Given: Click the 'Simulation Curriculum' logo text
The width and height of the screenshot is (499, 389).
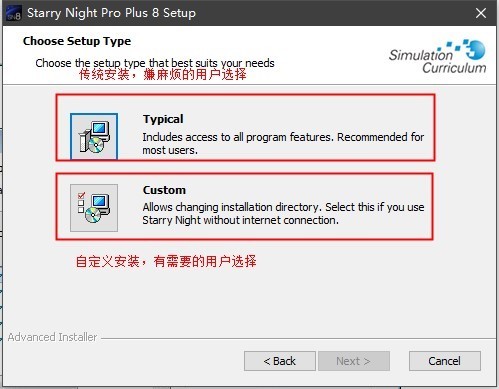Looking at the screenshot, I should coord(437,61).
